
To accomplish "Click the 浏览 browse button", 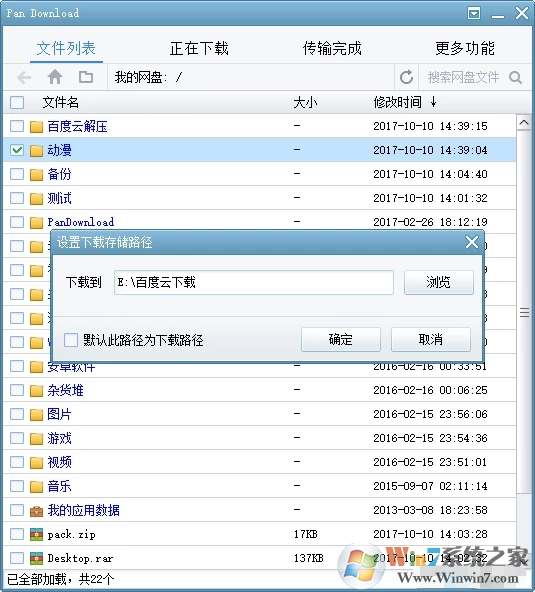I will (x=438, y=282).
